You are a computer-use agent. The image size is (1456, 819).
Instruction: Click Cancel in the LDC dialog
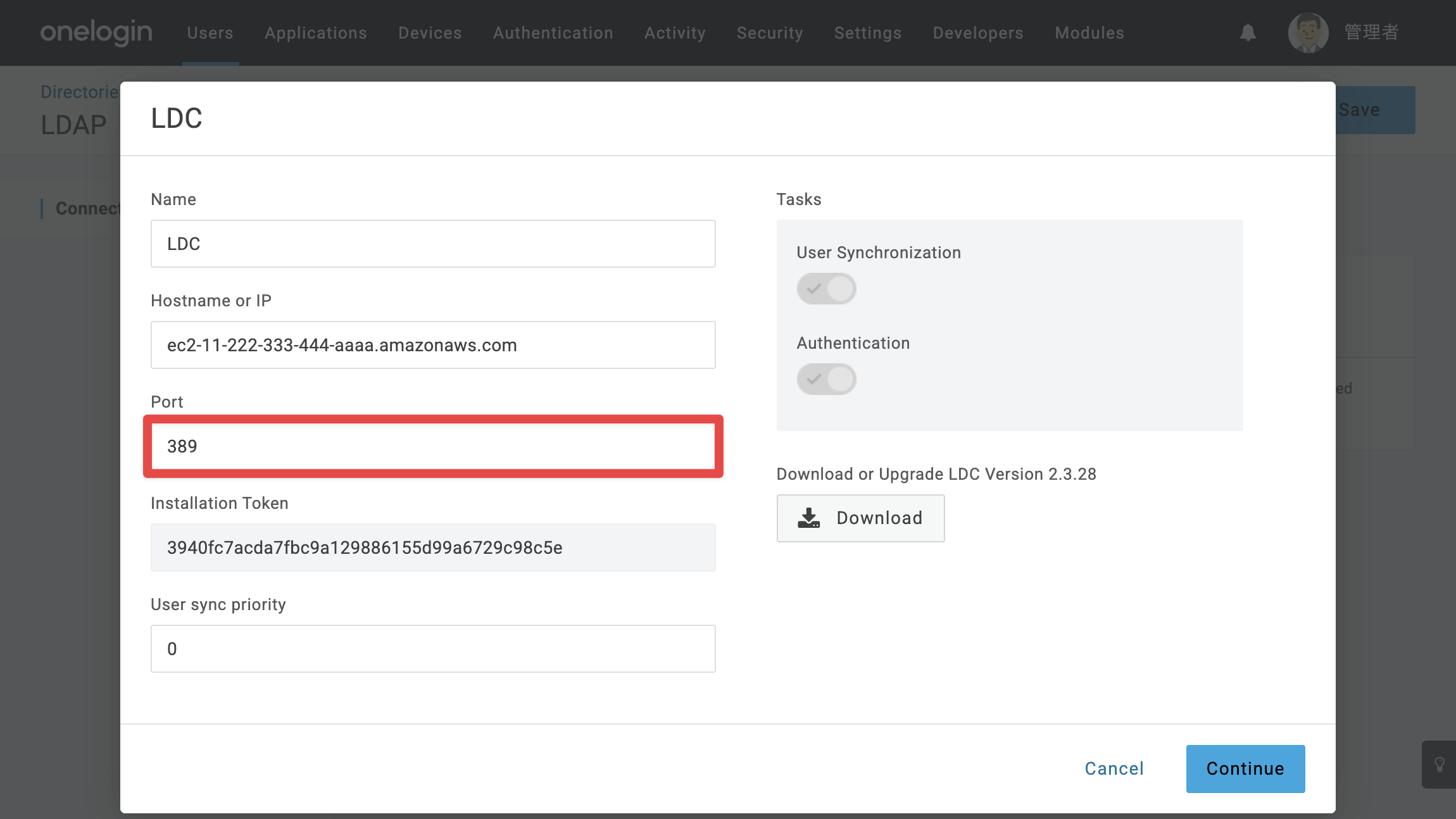point(1114,768)
